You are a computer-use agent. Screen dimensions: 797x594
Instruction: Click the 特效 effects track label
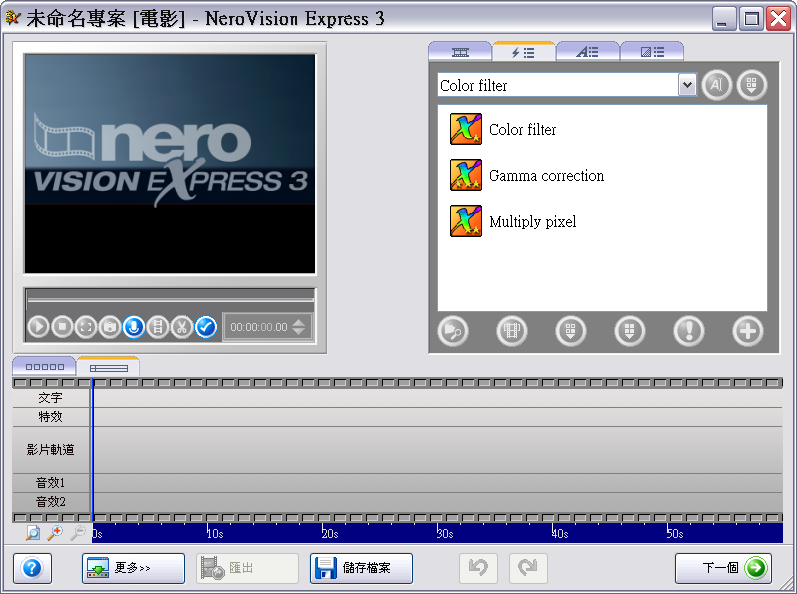[x=51, y=417]
